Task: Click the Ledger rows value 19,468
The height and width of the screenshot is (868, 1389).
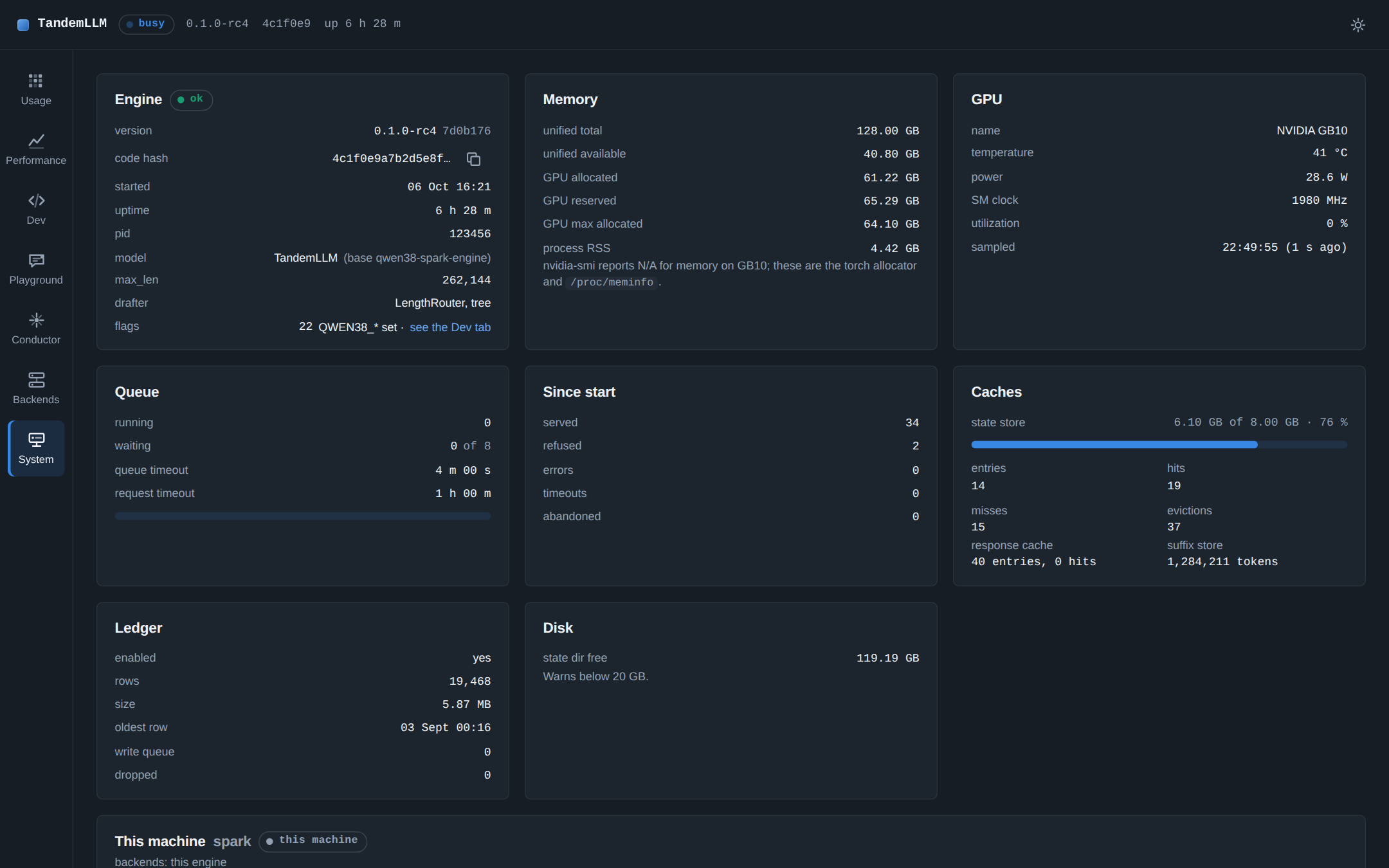Action: (x=469, y=682)
